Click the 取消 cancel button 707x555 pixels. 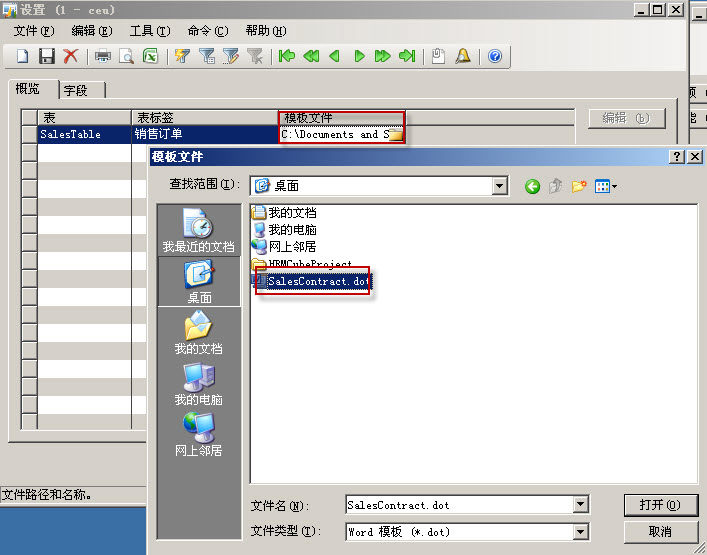tap(660, 532)
